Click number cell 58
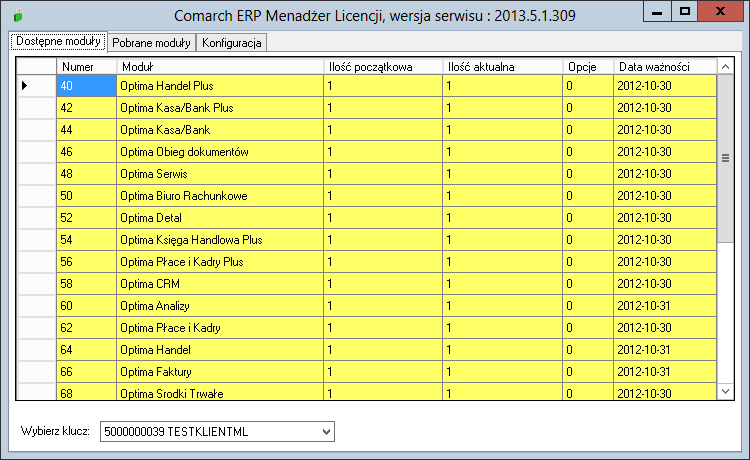The width and height of the screenshot is (750, 460). click(87, 284)
